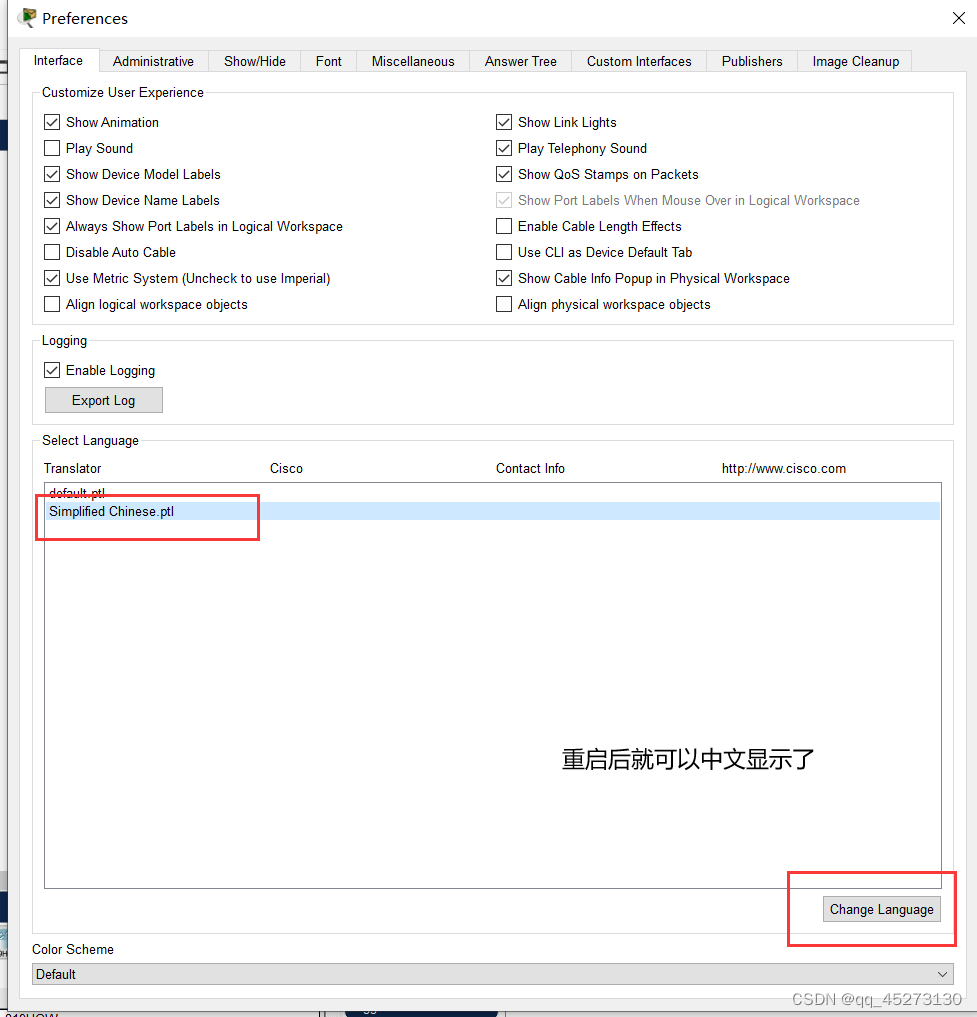
Task: Switch to the Interface tab
Action: [58, 60]
